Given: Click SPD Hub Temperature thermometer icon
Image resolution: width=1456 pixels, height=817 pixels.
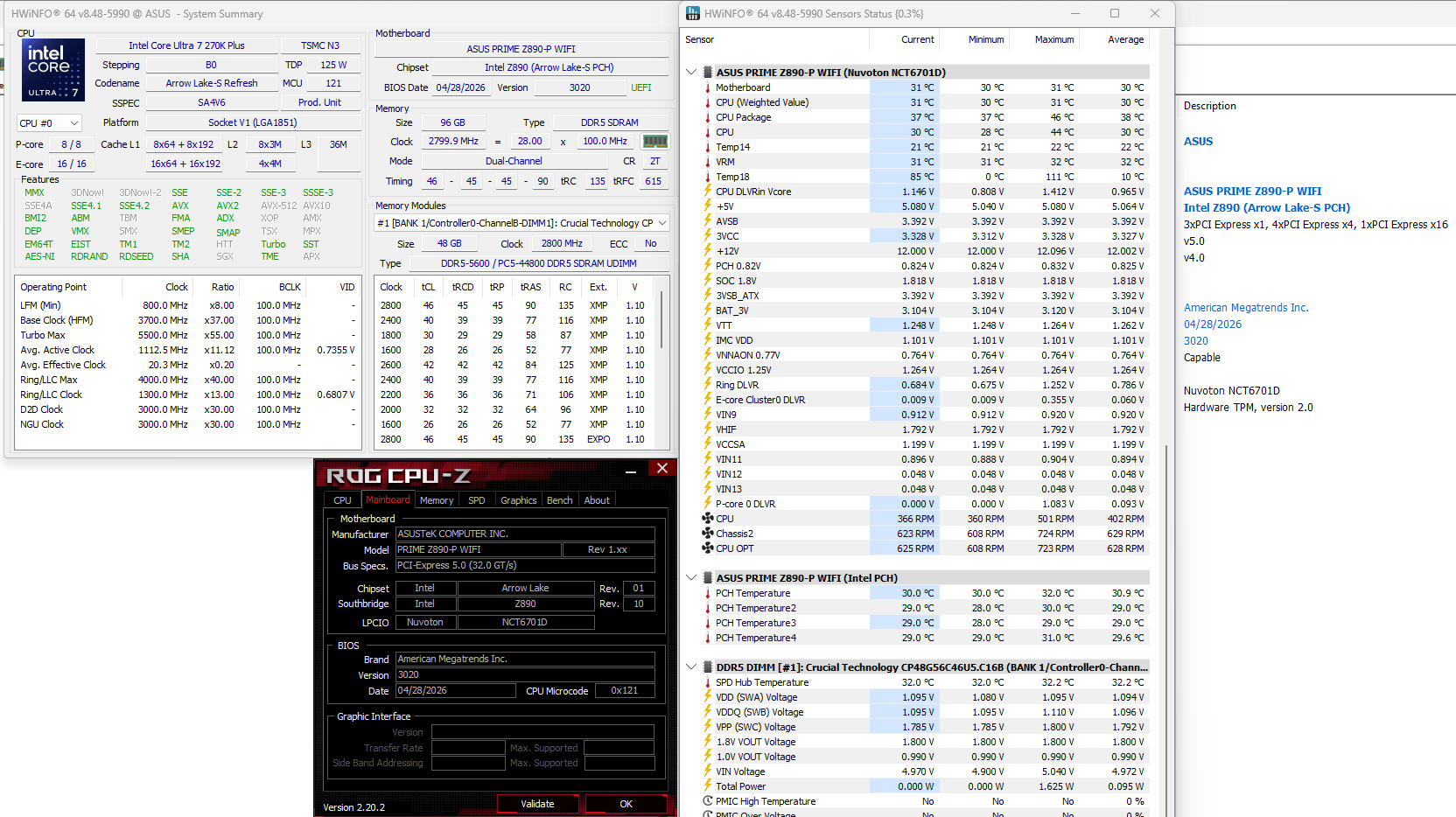Looking at the screenshot, I should [x=707, y=682].
